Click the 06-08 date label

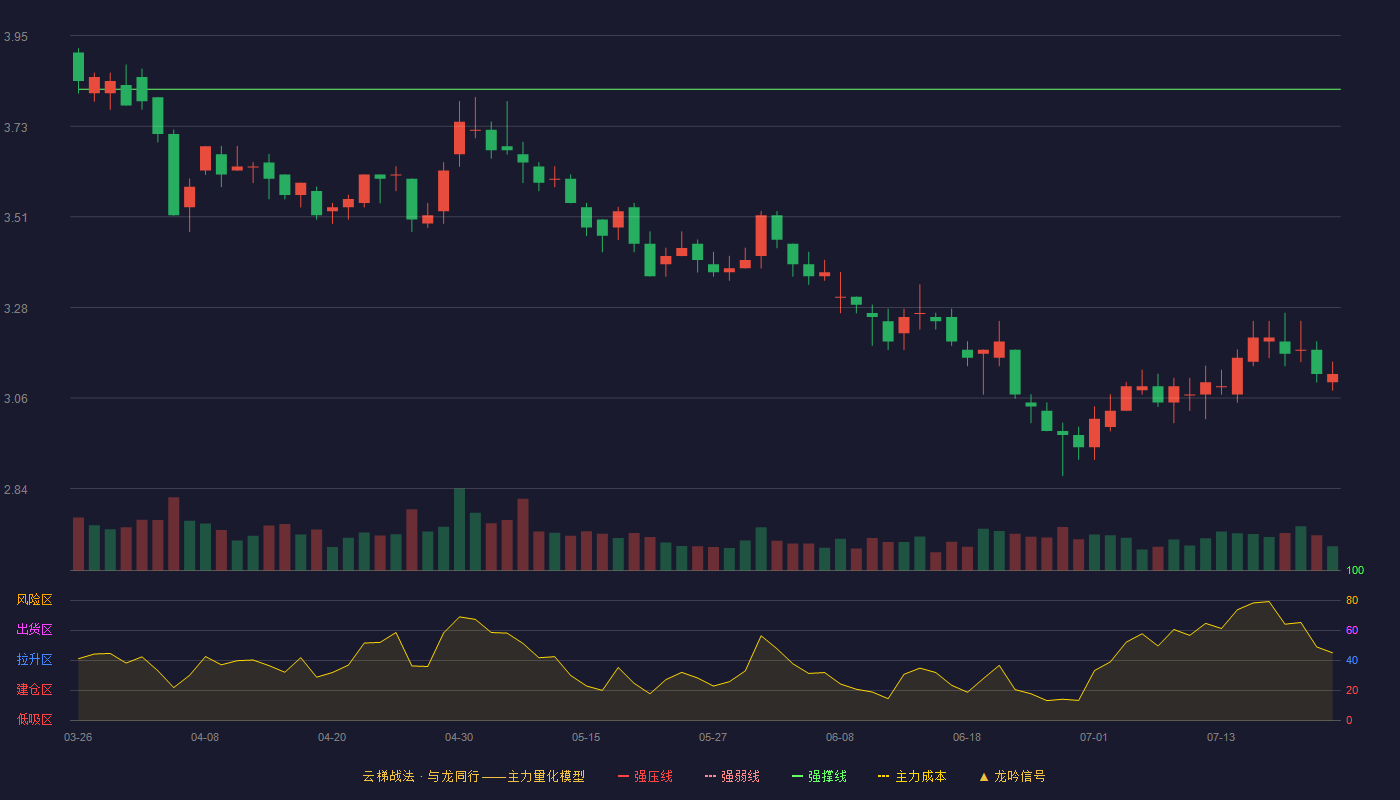[x=840, y=737]
